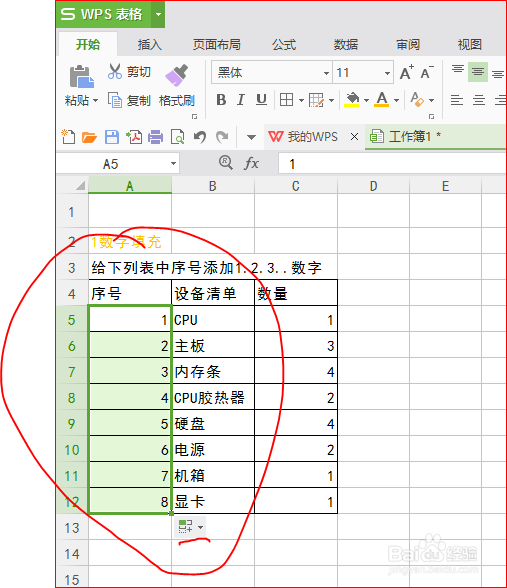Viewport: 507px width, 588px height.
Task: Click the Cut scissors icon
Action: pyautogui.click(x=115, y=71)
